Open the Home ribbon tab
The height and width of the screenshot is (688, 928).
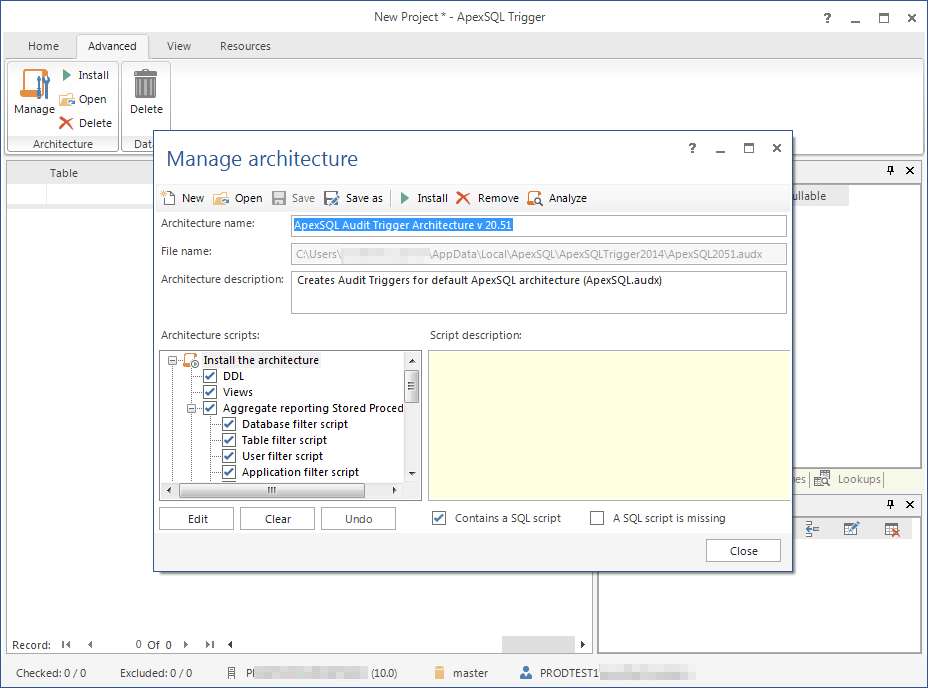point(43,46)
